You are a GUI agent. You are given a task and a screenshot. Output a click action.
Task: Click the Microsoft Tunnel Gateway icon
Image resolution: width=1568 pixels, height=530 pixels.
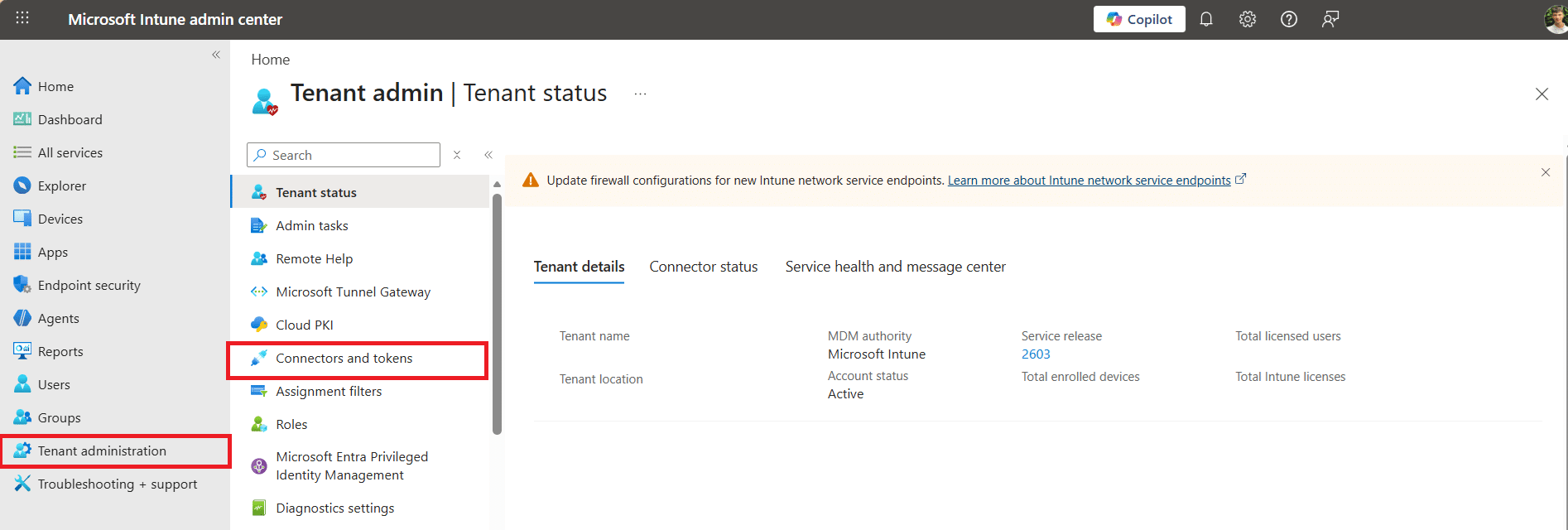point(259,291)
